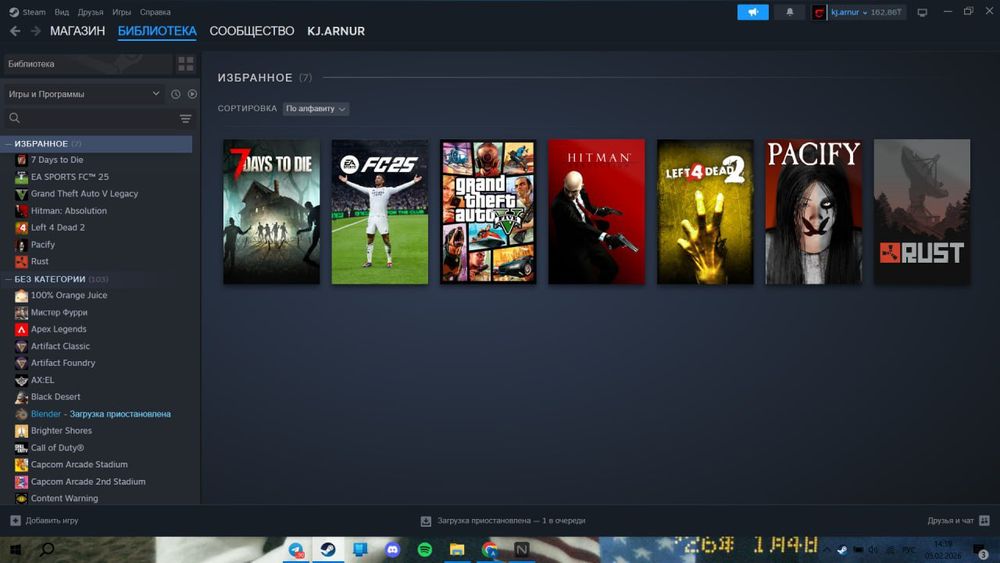Image resolution: width=1000 pixels, height=563 pixels.
Task: Show hidden system tray icons chevron
Action: tap(827, 550)
